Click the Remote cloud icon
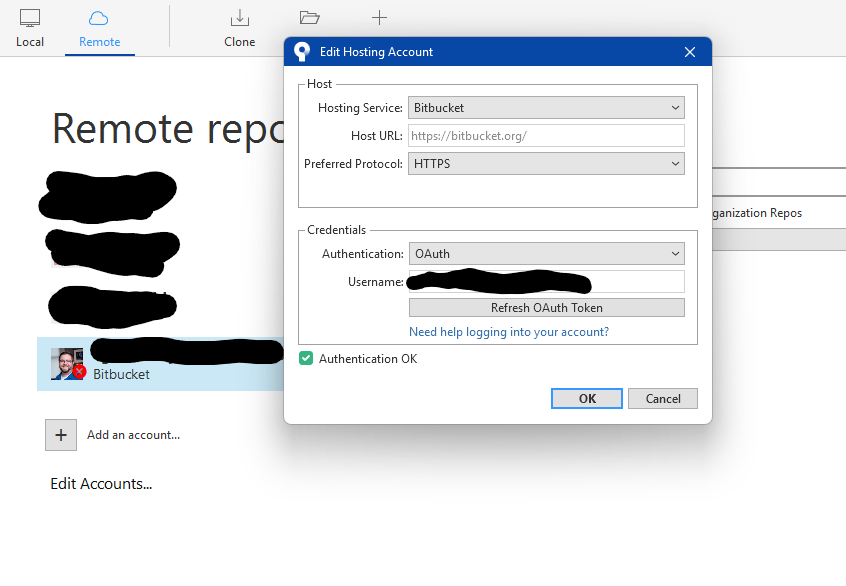The width and height of the screenshot is (846, 586). 99,18
